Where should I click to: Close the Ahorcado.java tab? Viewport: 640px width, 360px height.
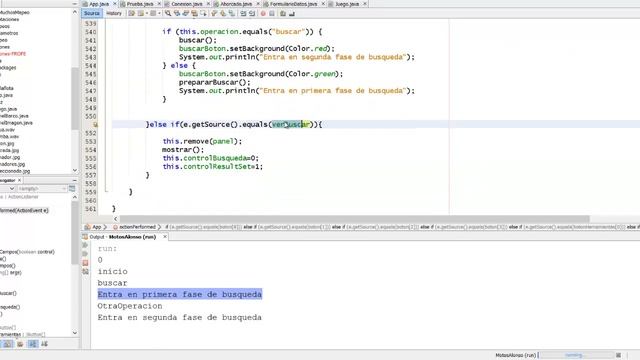[x=258, y=4]
